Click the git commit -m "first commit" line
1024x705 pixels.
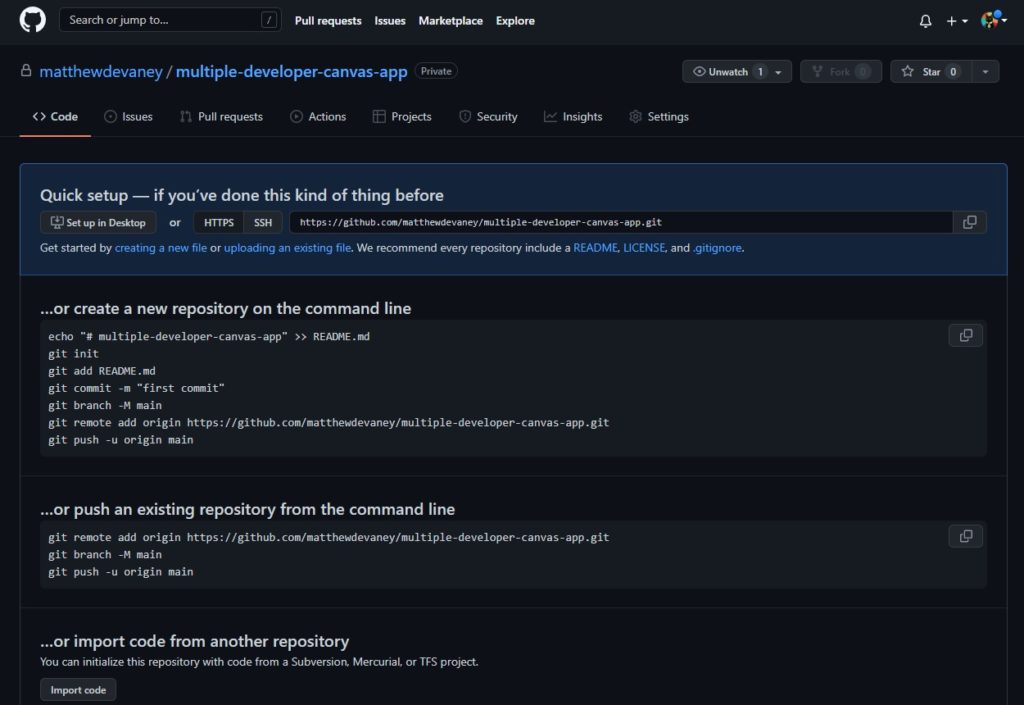[x=136, y=388]
